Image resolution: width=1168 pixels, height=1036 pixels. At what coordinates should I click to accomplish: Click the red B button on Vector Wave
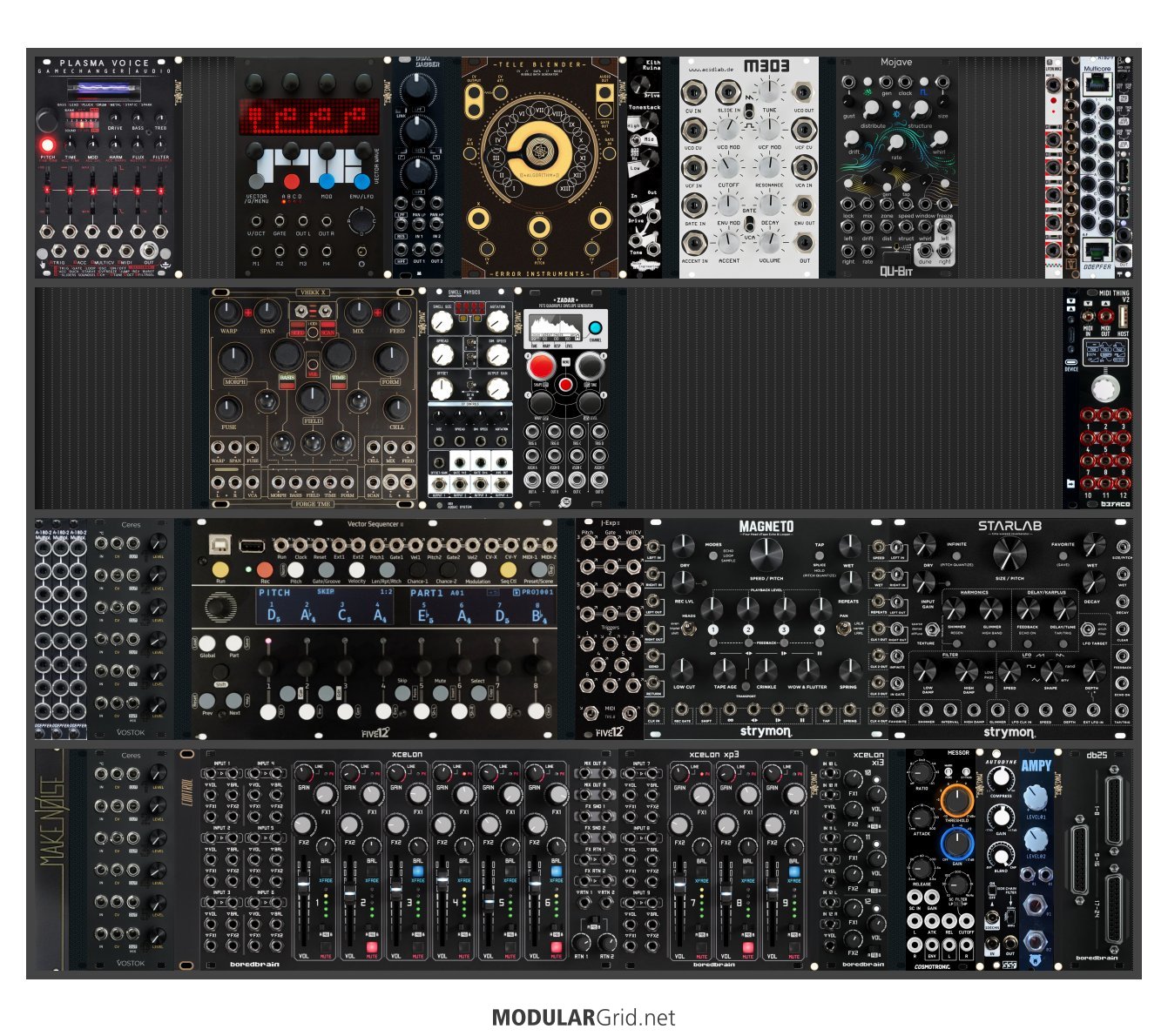(292, 181)
